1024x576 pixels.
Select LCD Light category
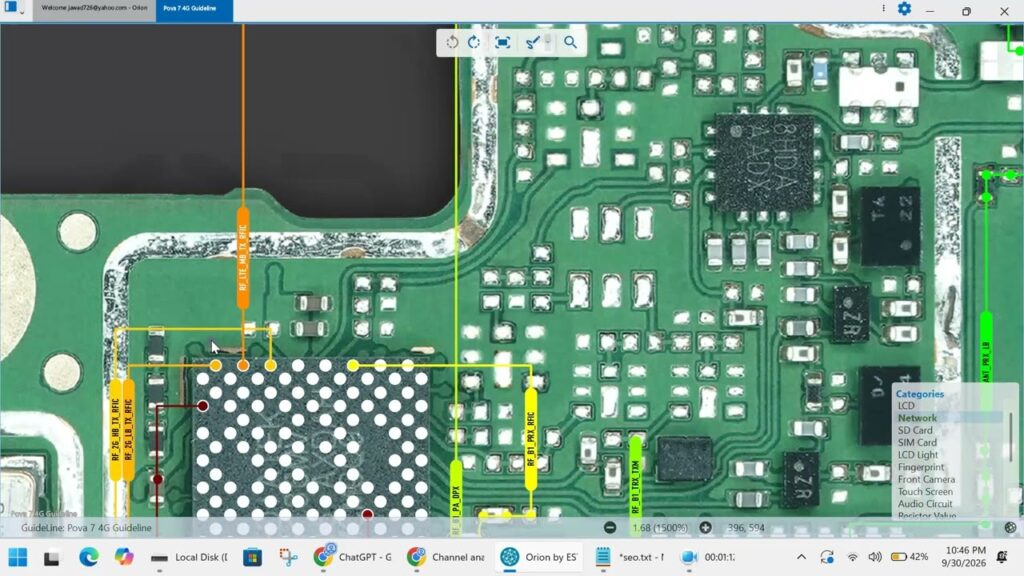pyautogui.click(x=918, y=455)
